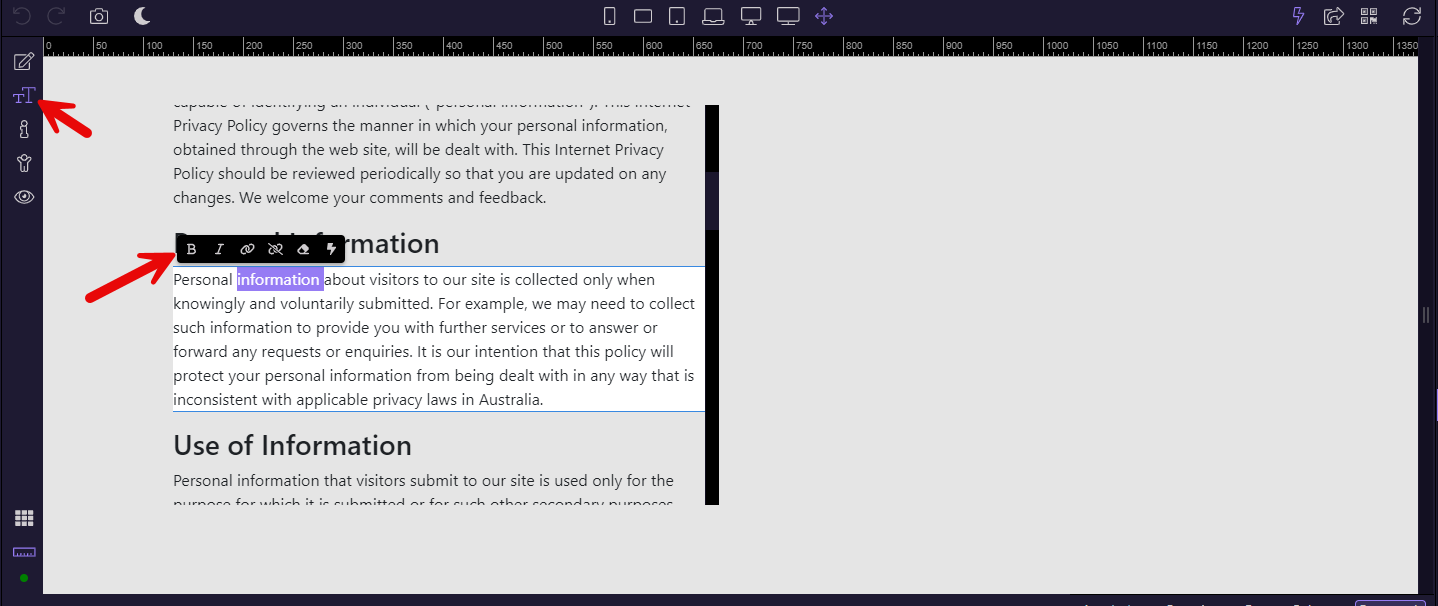
Task: Open the info tool in sidebar
Action: 24,129
